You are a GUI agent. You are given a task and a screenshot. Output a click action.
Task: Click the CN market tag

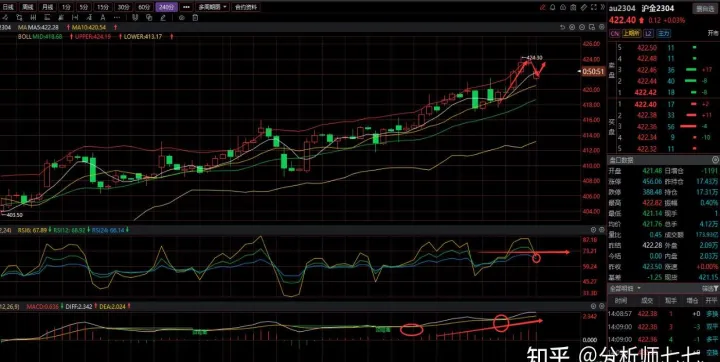(x=614, y=34)
